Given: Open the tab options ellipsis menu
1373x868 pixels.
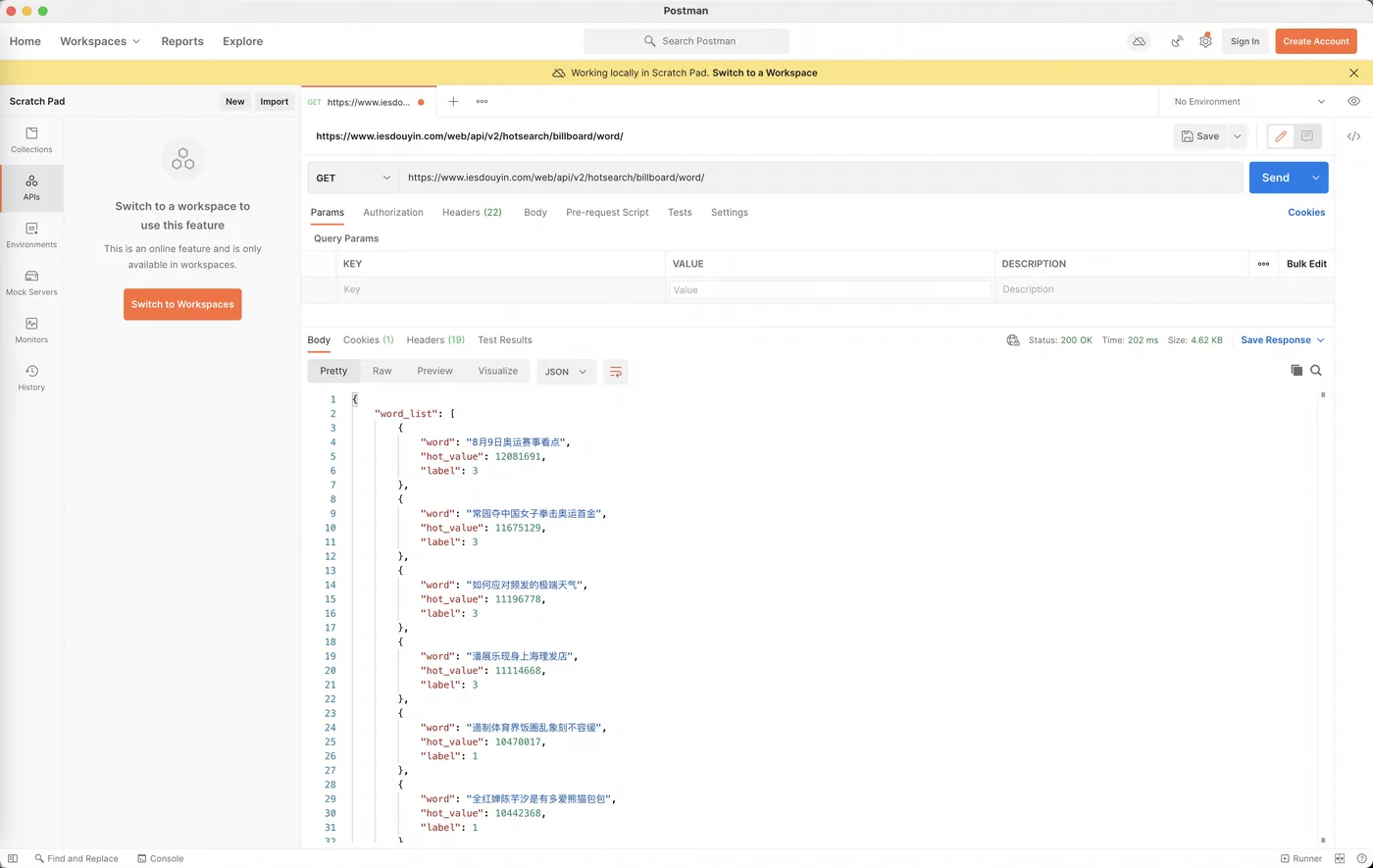Looking at the screenshot, I should pyautogui.click(x=482, y=101).
